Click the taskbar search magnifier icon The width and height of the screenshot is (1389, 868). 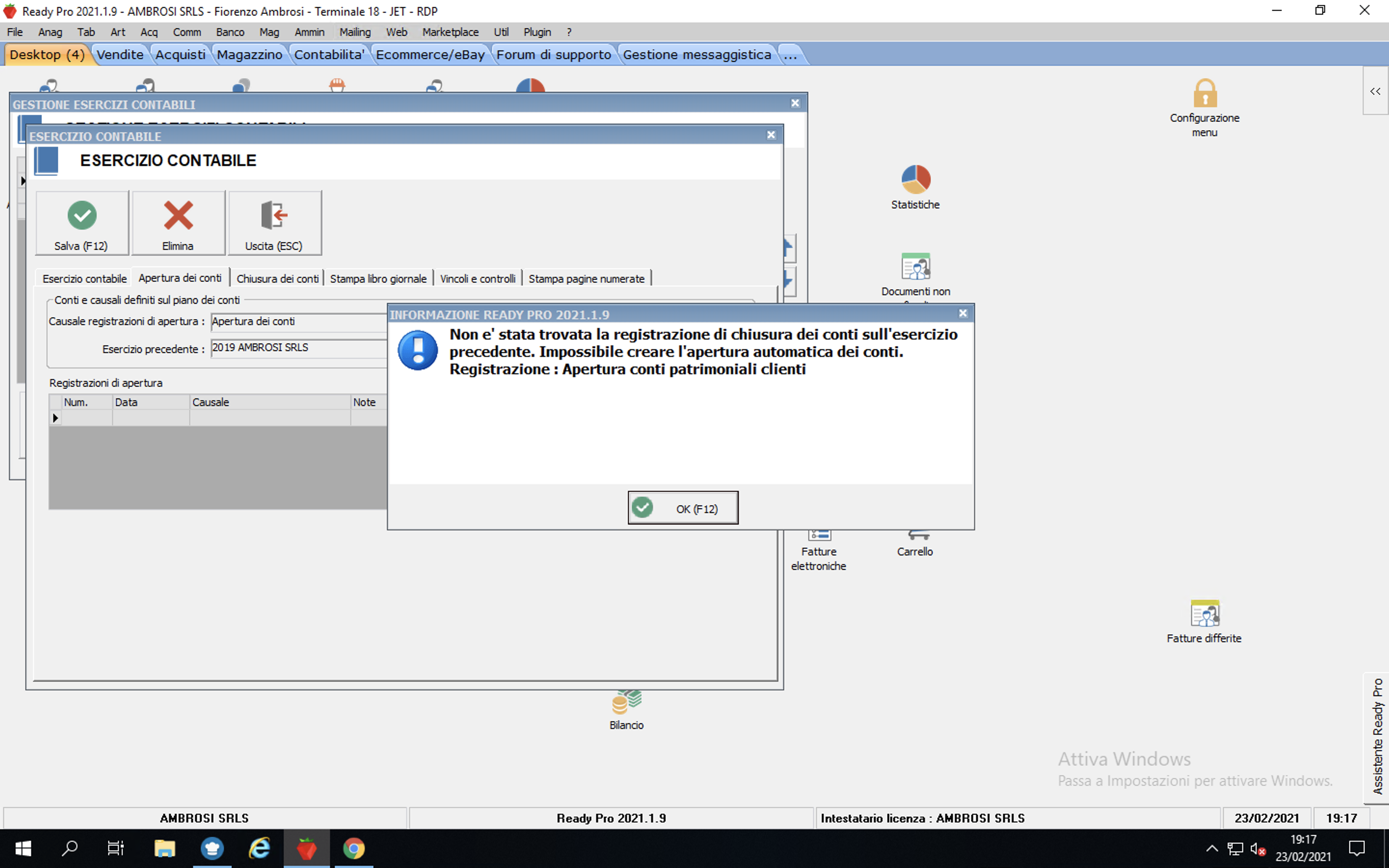69,848
